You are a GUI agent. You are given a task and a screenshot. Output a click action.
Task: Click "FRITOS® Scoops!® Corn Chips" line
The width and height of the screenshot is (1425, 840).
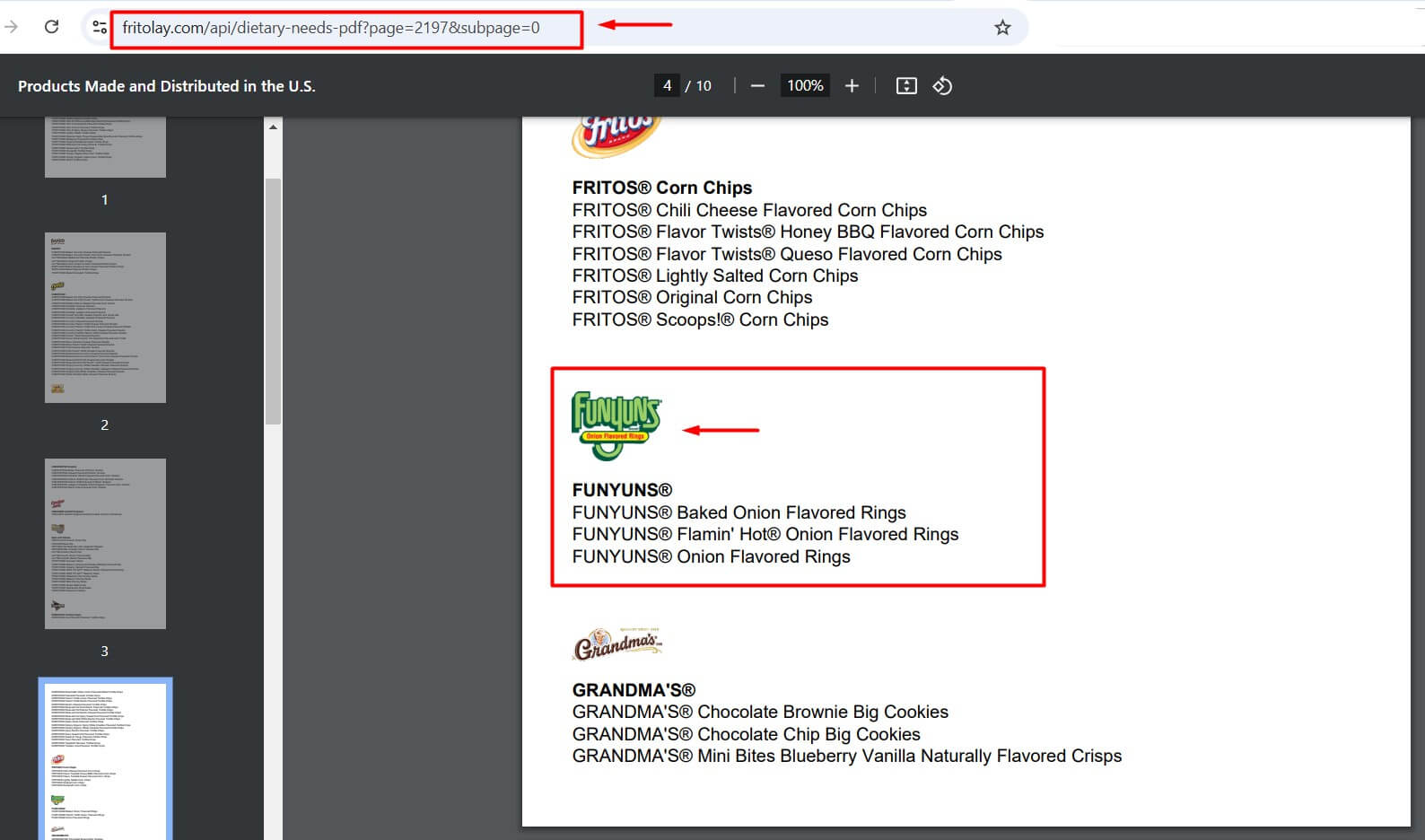700,319
